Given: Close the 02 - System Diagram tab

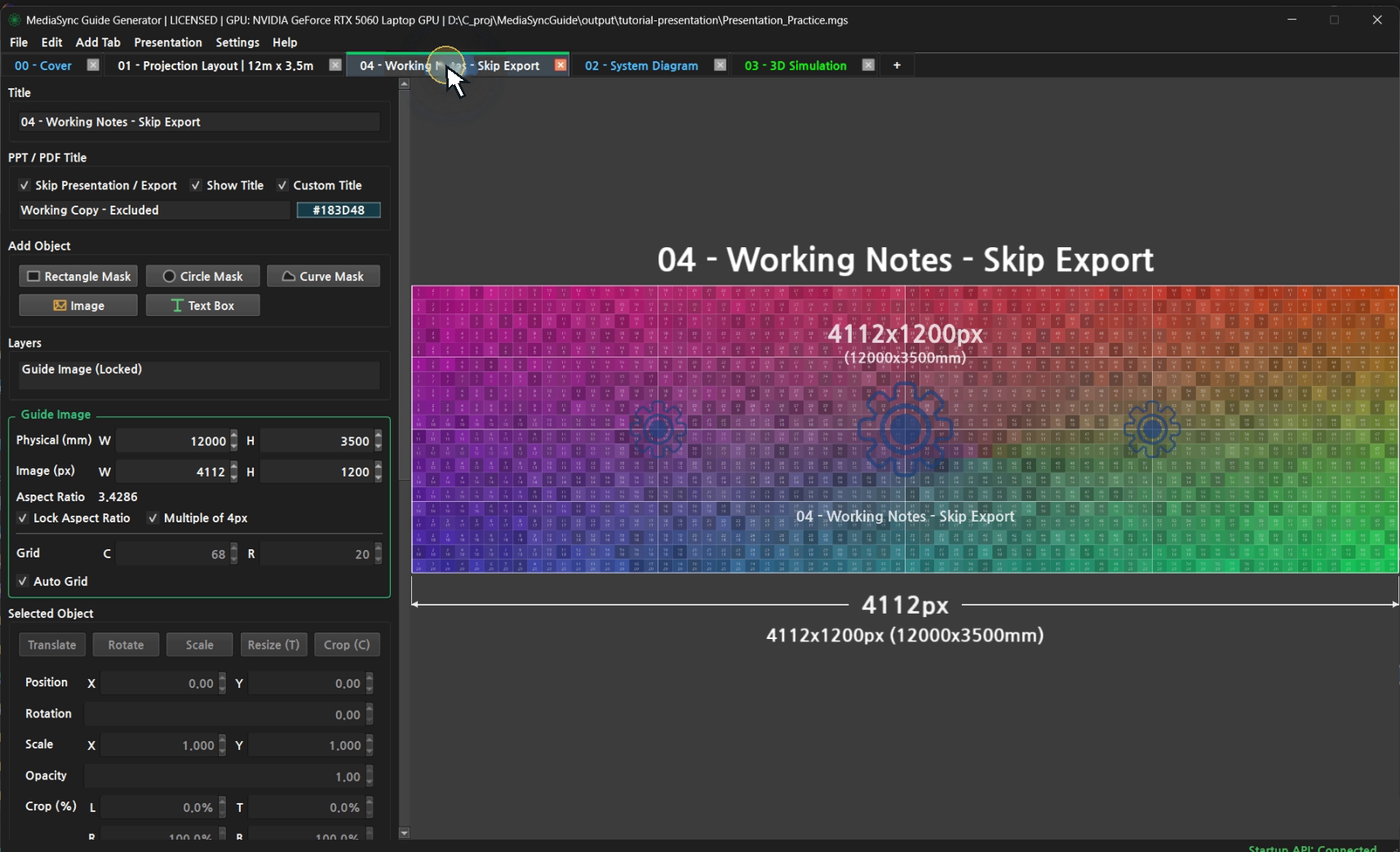Looking at the screenshot, I should click(x=720, y=65).
